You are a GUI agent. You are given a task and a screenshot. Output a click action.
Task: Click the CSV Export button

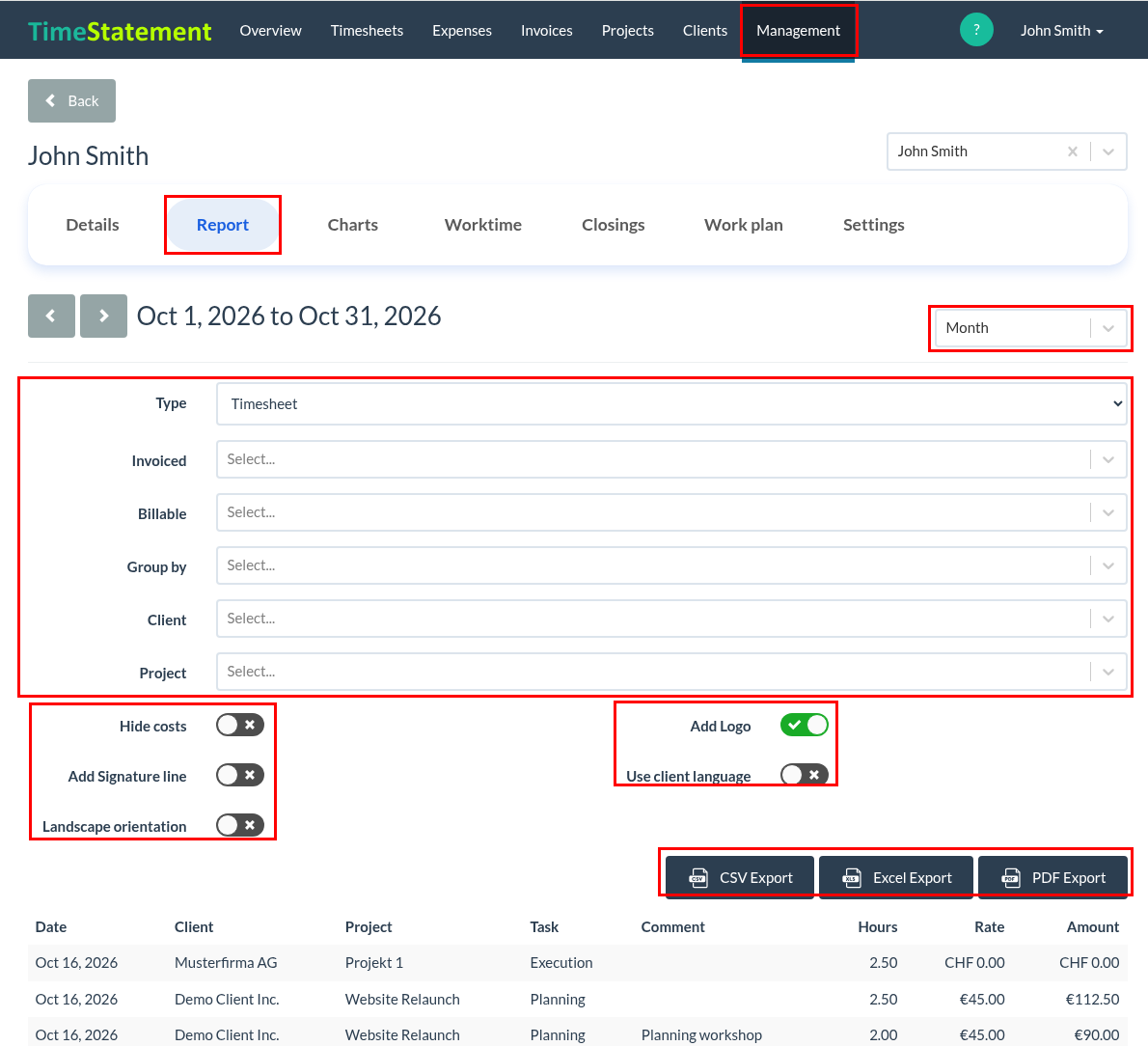740,877
